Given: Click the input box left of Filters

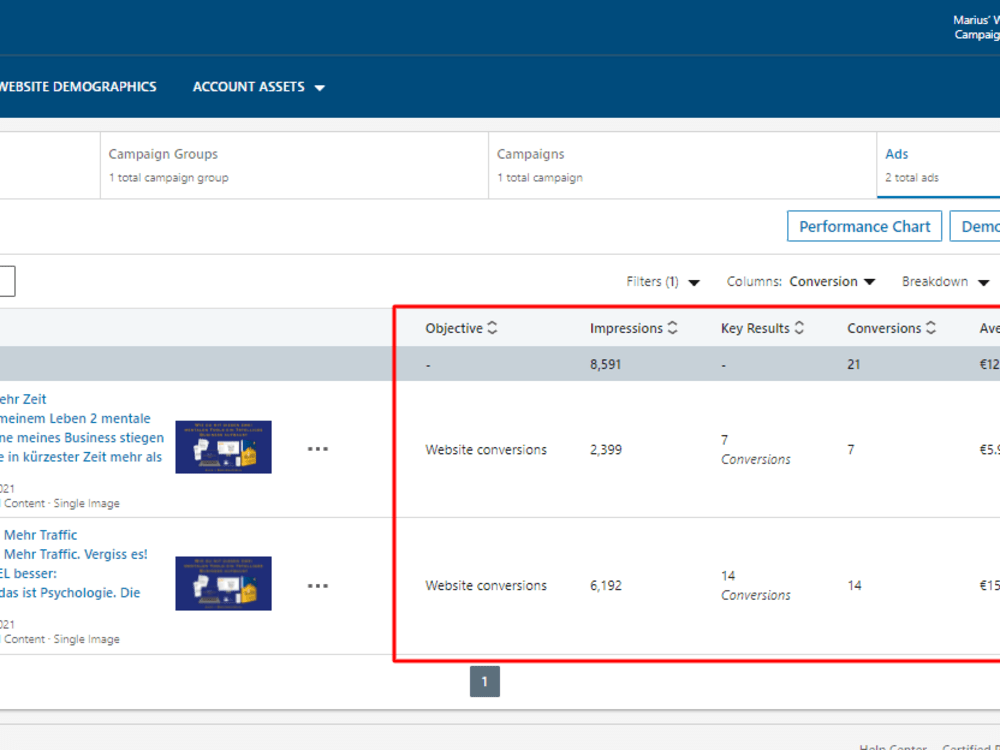Looking at the screenshot, I should pyautogui.click(x=6, y=281).
